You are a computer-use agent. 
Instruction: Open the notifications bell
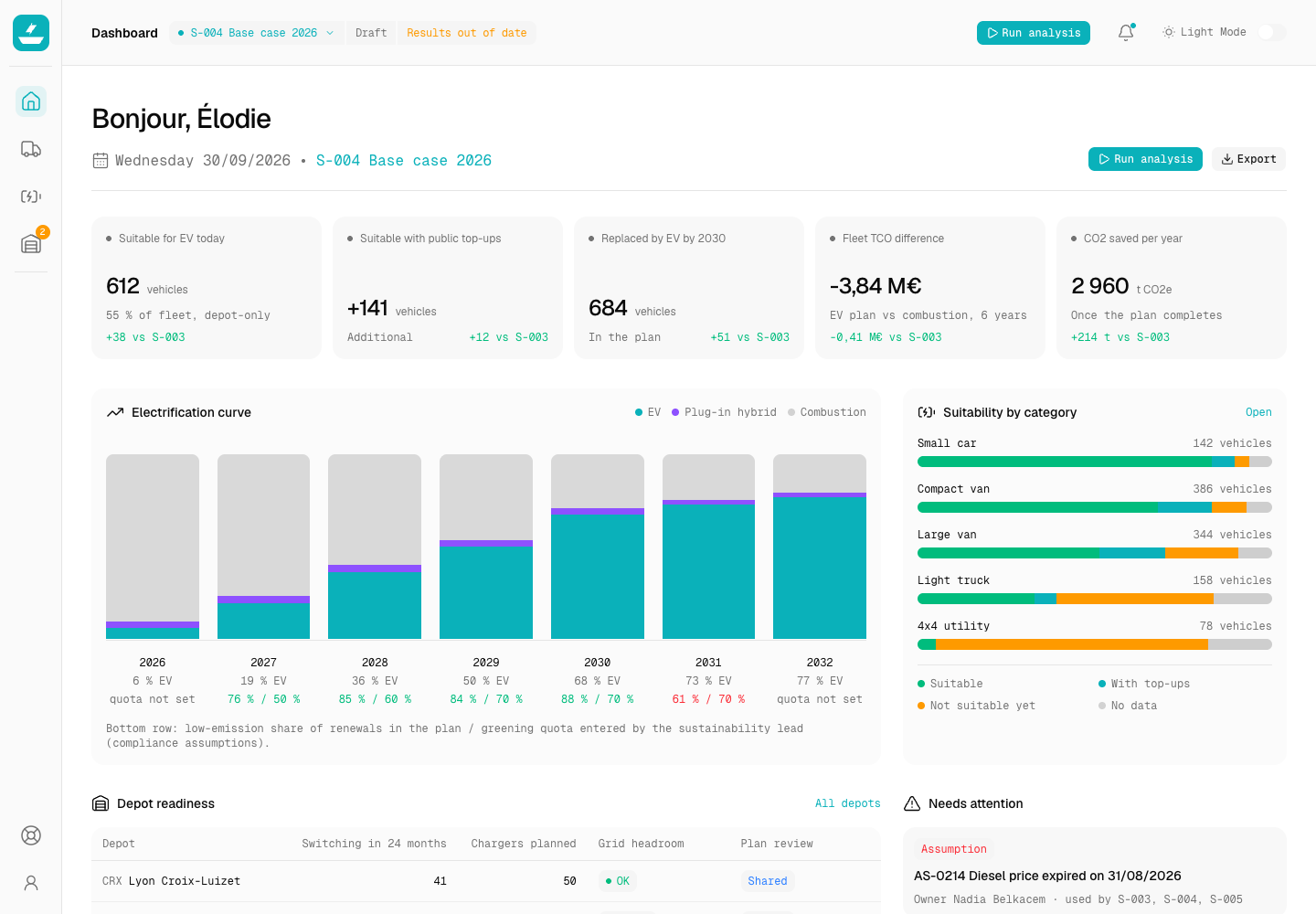click(x=1126, y=33)
